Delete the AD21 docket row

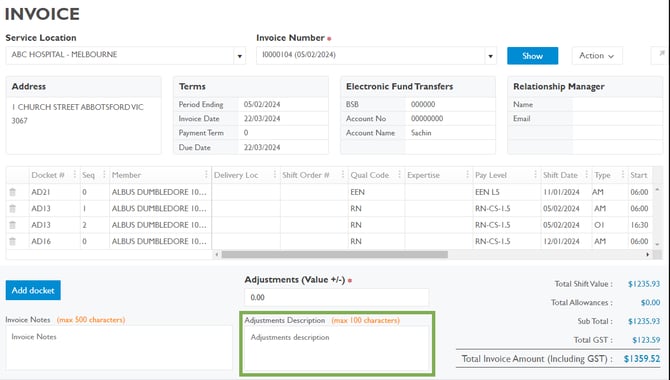(x=13, y=192)
